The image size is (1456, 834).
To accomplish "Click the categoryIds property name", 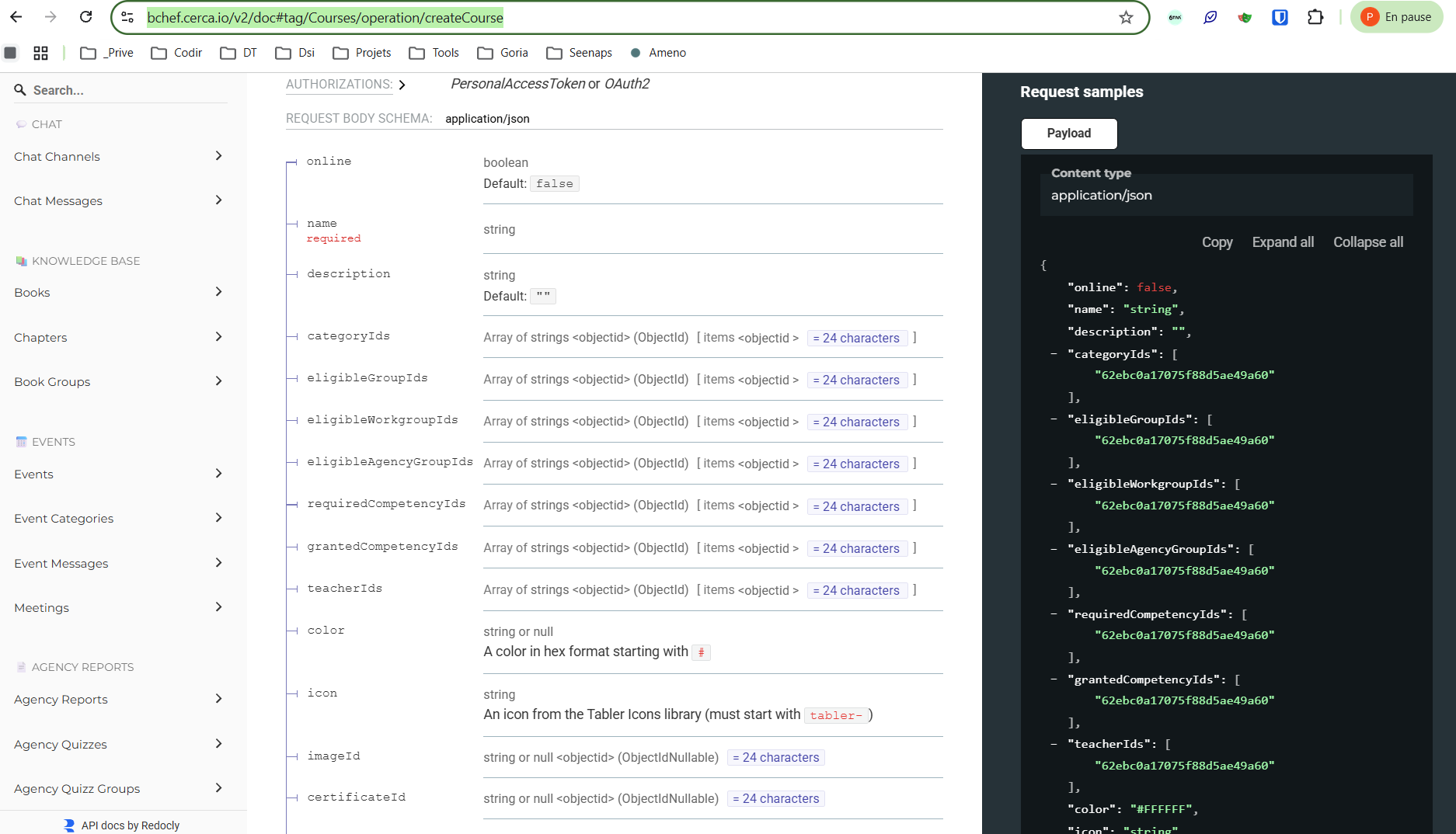I will [x=348, y=336].
